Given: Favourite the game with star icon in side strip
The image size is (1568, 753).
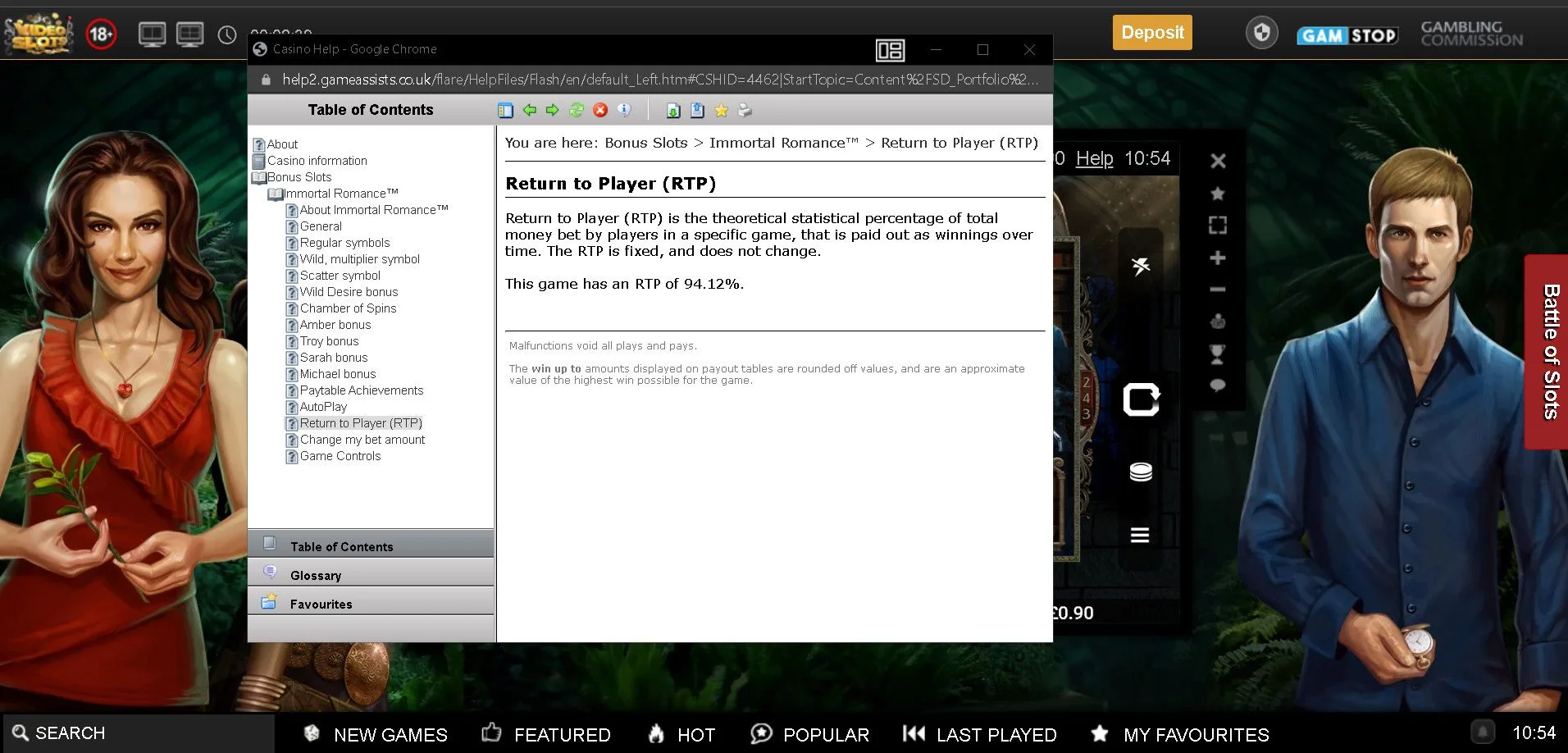Looking at the screenshot, I should click(1218, 194).
